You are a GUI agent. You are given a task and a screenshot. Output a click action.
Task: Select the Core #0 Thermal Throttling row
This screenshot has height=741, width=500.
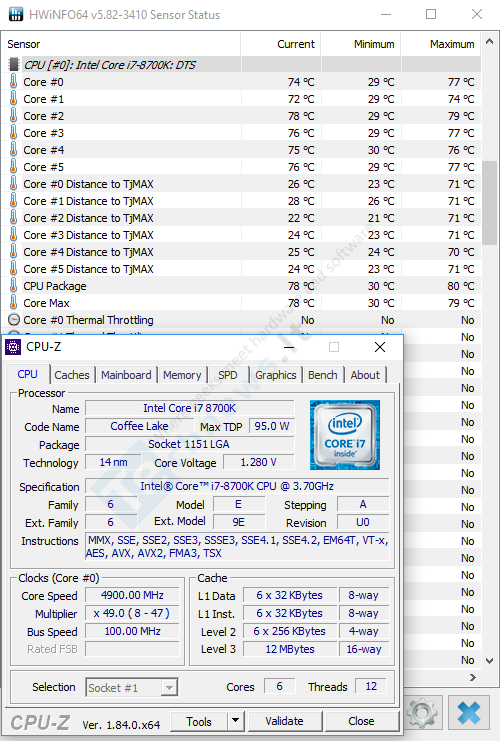click(241, 320)
